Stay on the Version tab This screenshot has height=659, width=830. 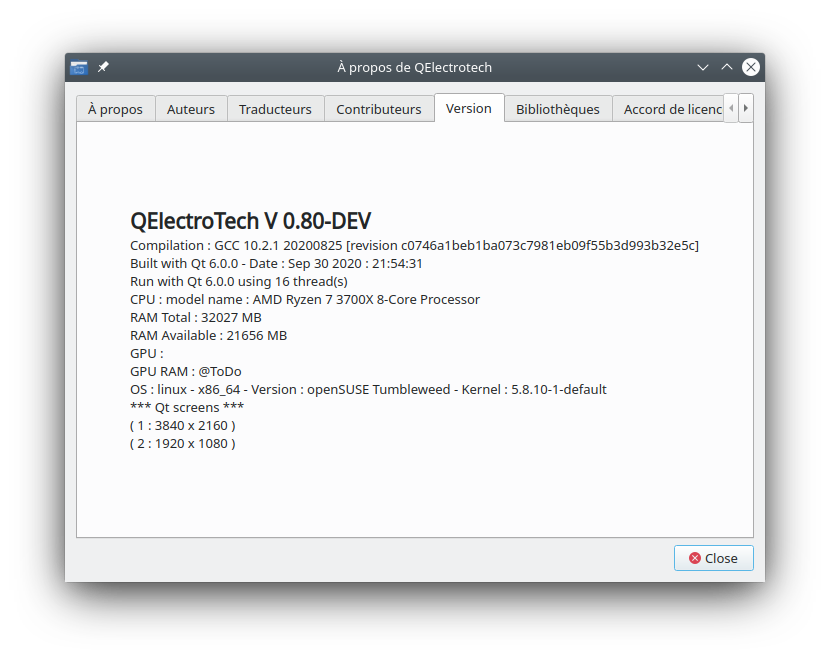click(x=468, y=107)
